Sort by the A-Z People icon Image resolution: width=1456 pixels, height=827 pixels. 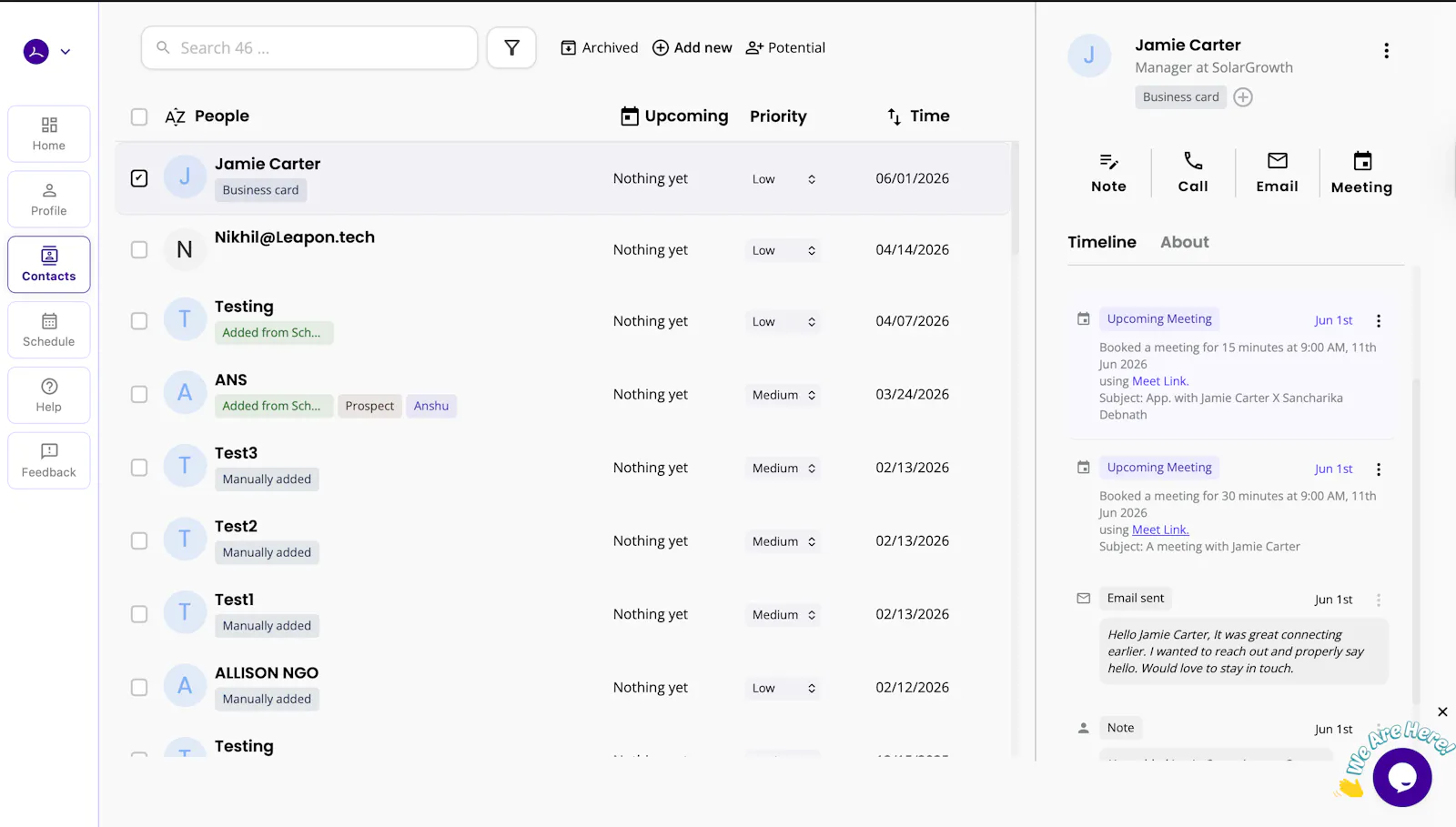[x=176, y=116]
